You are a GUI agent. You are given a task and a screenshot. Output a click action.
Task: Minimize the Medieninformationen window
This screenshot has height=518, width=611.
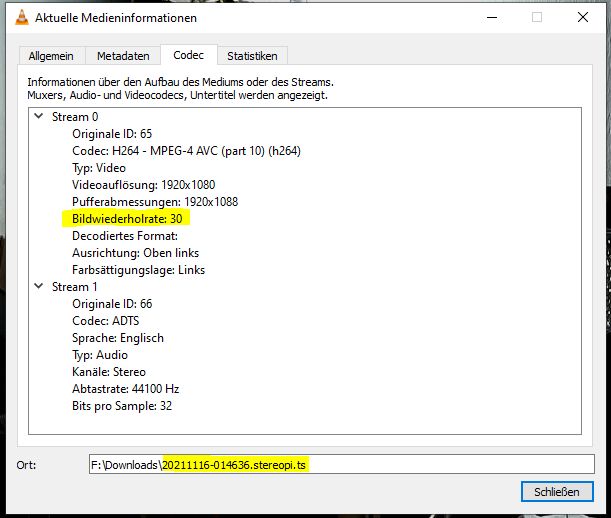point(489,17)
